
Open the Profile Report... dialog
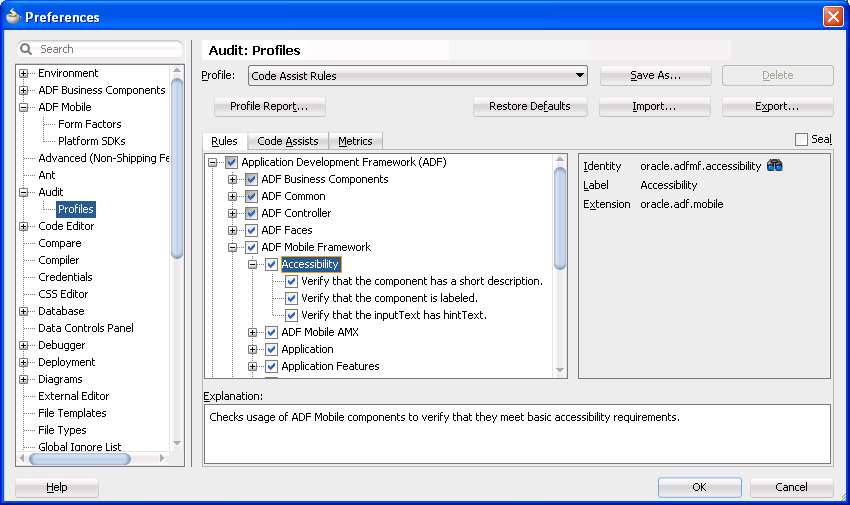tap(269, 106)
